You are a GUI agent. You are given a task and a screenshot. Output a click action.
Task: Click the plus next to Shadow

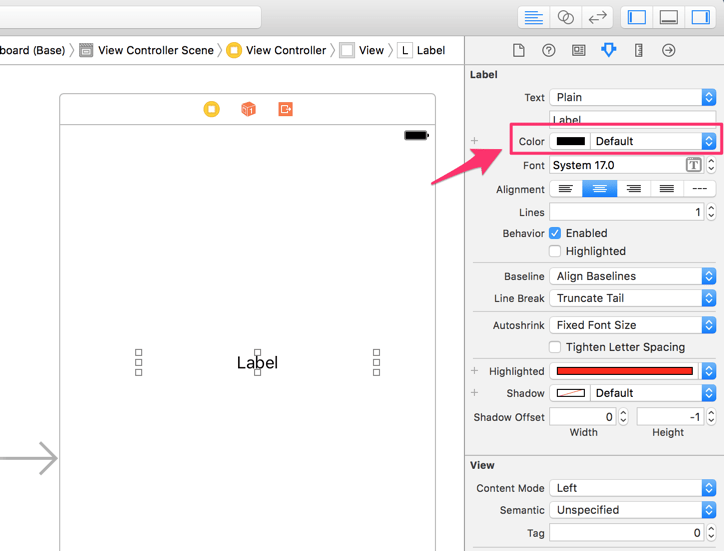pos(474,393)
